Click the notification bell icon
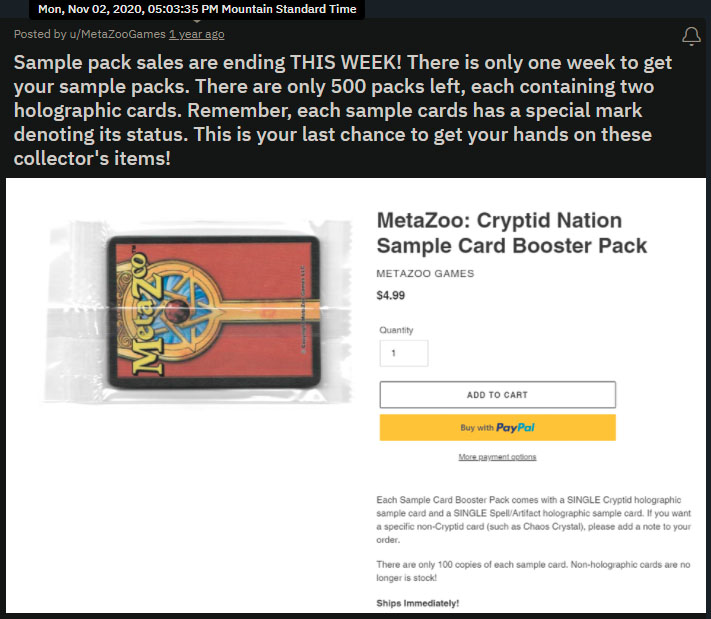The width and height of the screenshot is (711, 619). 690,36
